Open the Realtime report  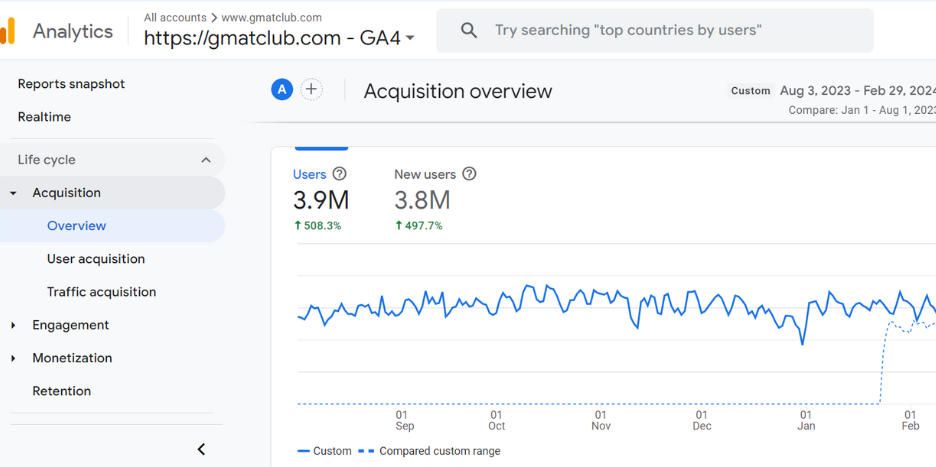click(x=44, y=117)
